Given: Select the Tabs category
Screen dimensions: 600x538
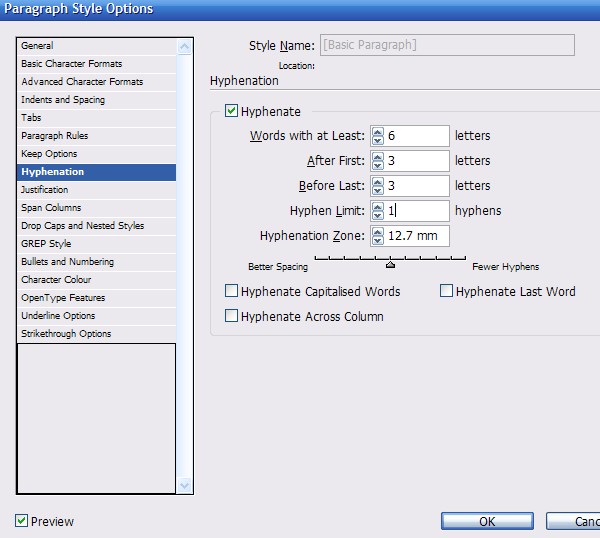Looking at the screenshot, I should pos(97,118).
